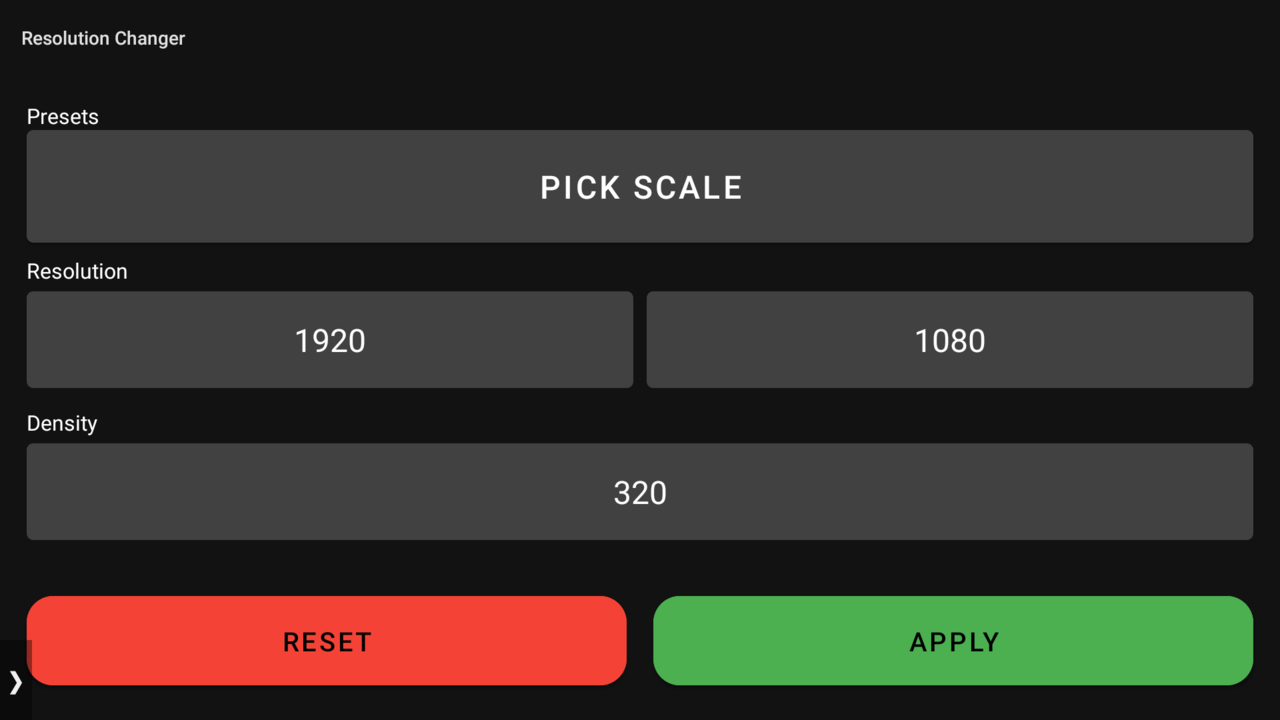1280x720 pixels.
Task: Choose a scale preset from Presets
Action: point(640,187)
